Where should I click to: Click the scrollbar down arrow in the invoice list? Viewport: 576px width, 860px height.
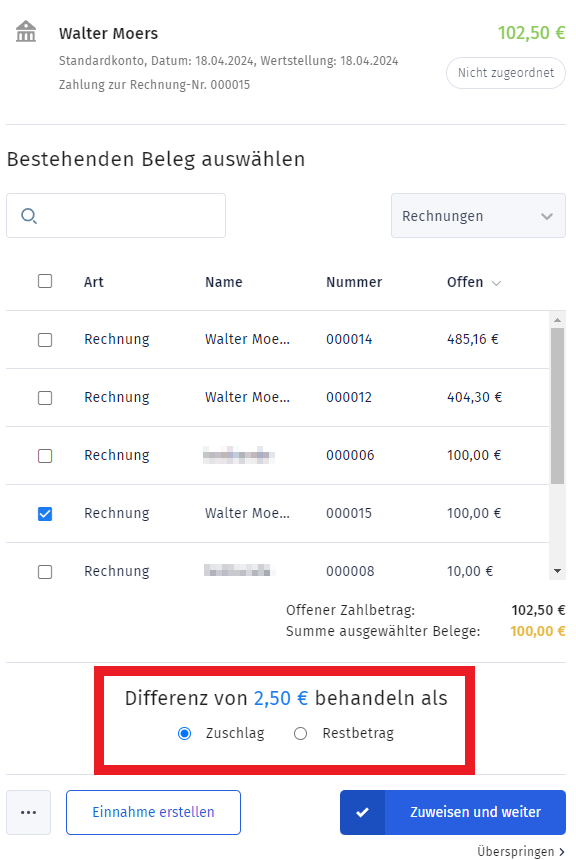pos(557,572)
